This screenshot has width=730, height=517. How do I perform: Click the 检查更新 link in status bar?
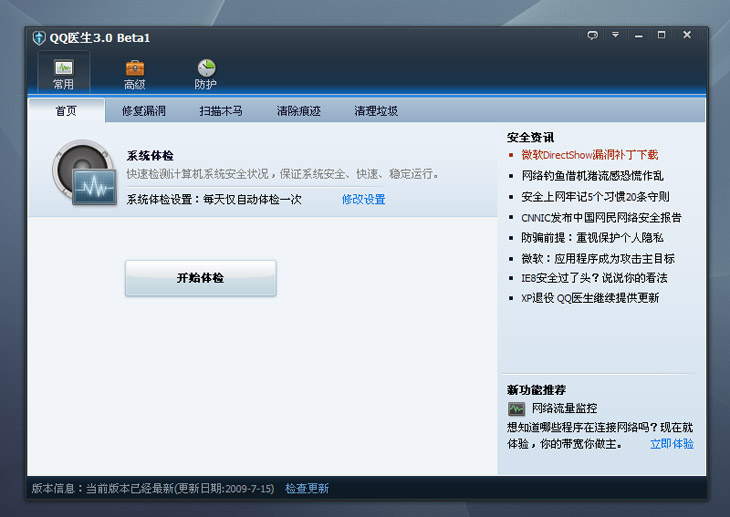pyautogui.click(x=307, y=488)
